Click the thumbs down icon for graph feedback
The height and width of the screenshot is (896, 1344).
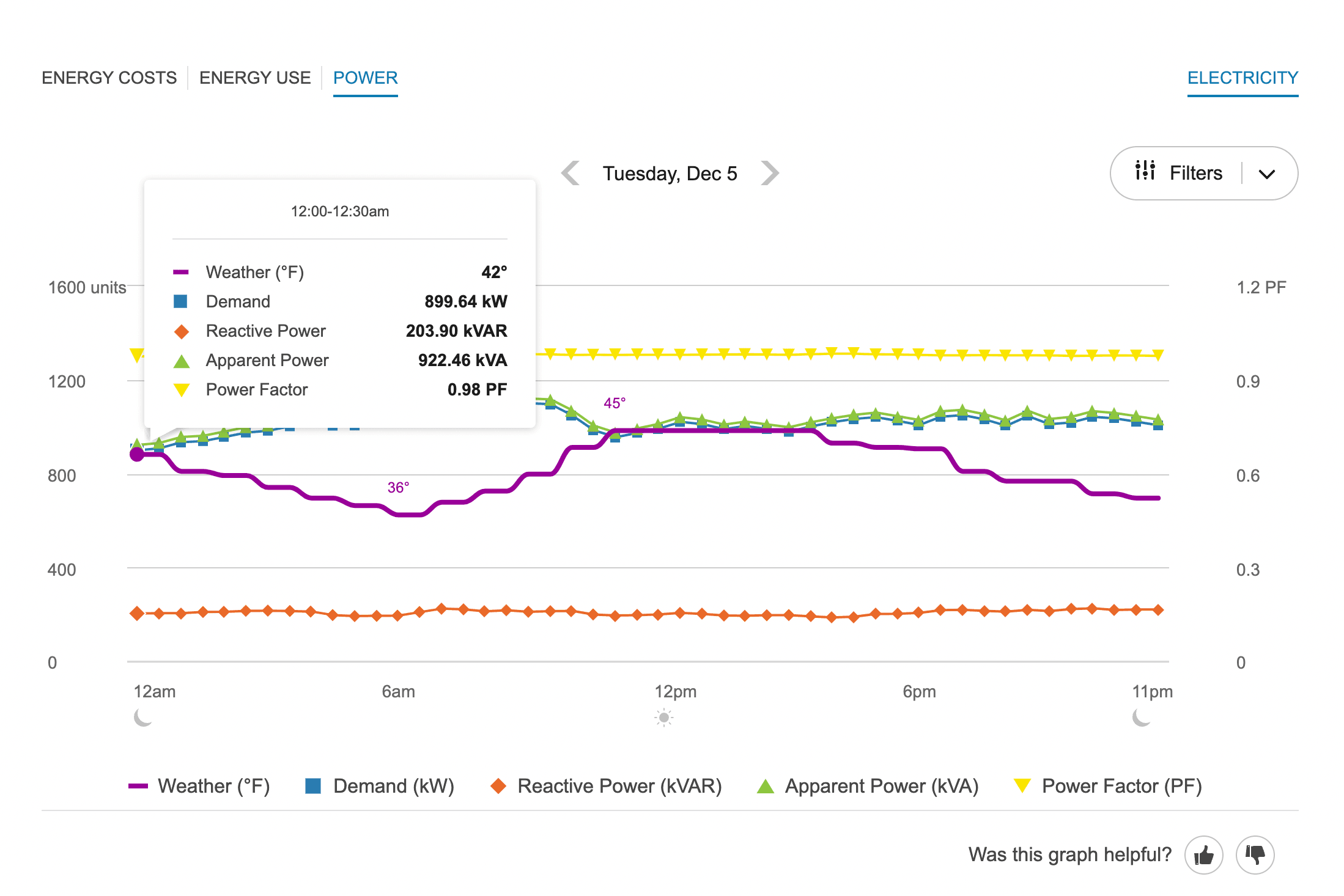tap(1255, 854)
